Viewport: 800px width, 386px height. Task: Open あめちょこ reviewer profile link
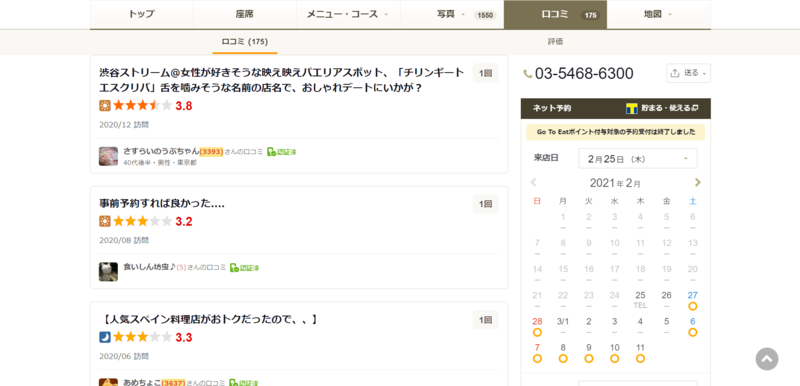pyautogui.click(x=142, y=382)
